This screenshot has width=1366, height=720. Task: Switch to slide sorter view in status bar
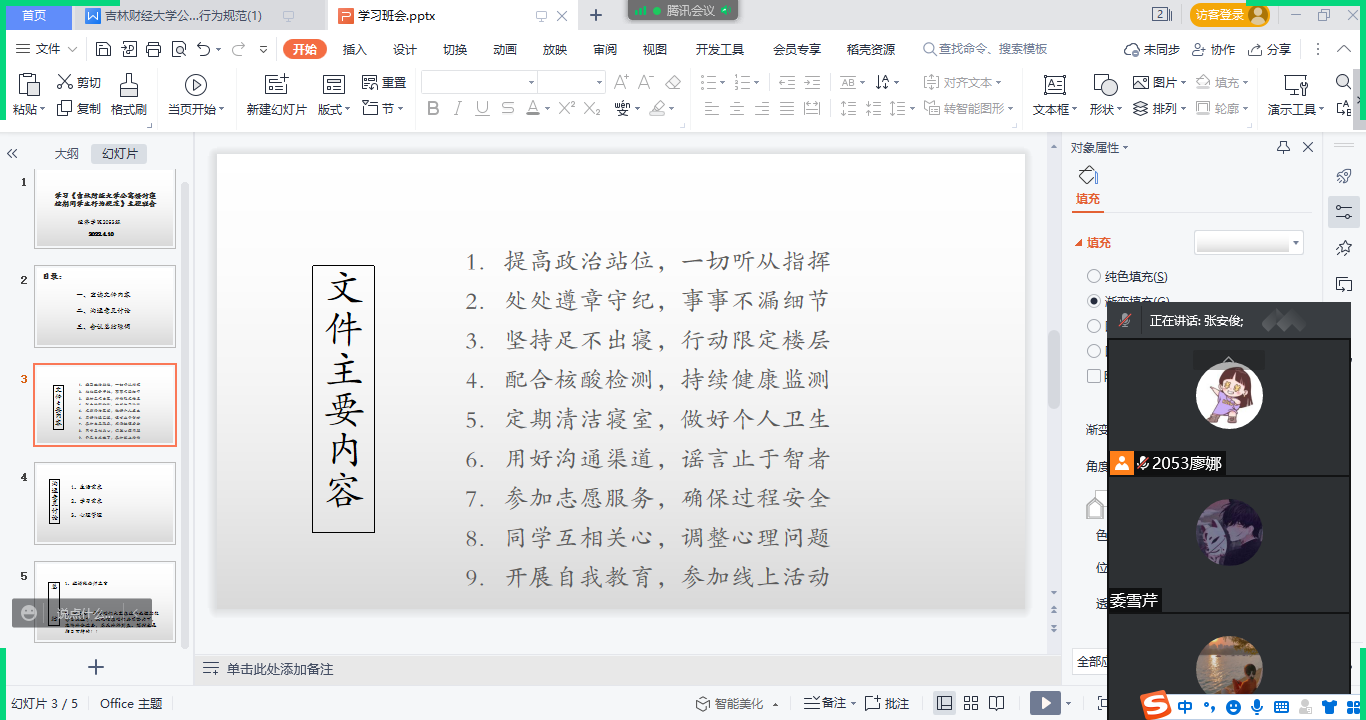point(970,703)
